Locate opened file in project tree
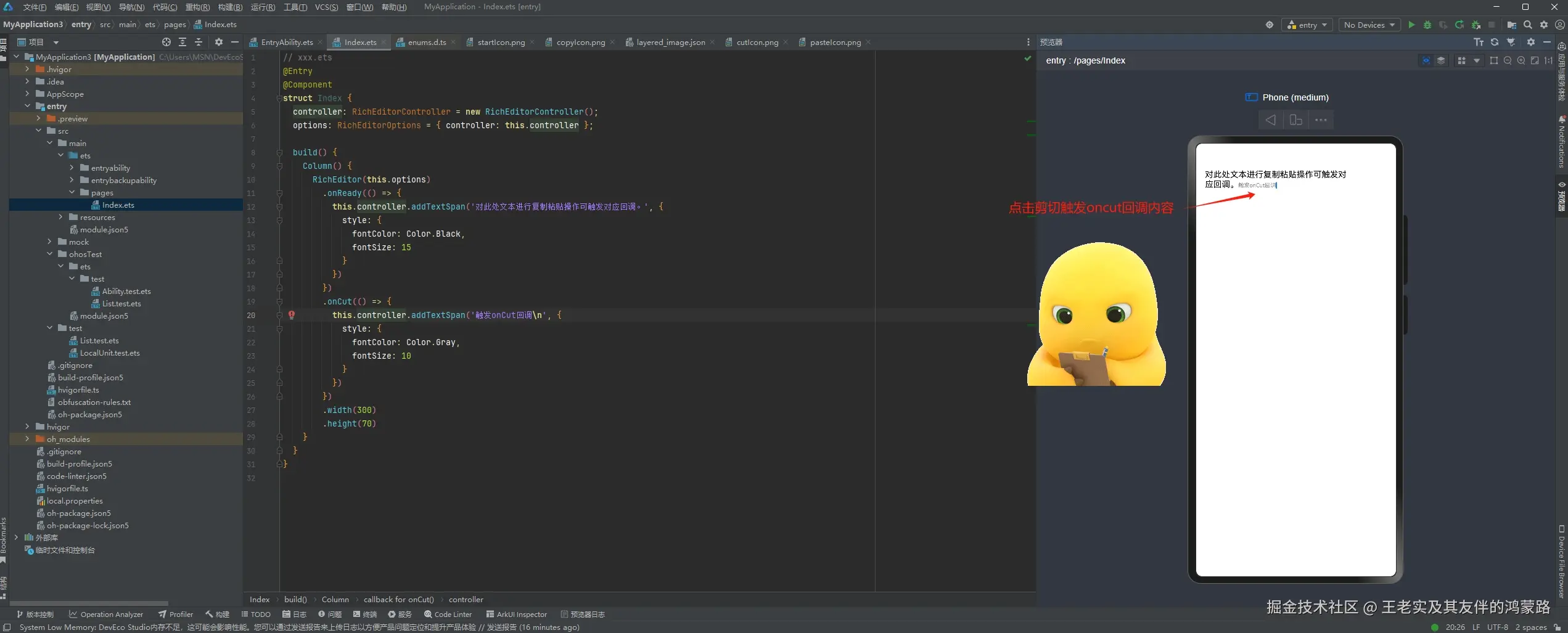1568x633 pixels. pos(166,42)
